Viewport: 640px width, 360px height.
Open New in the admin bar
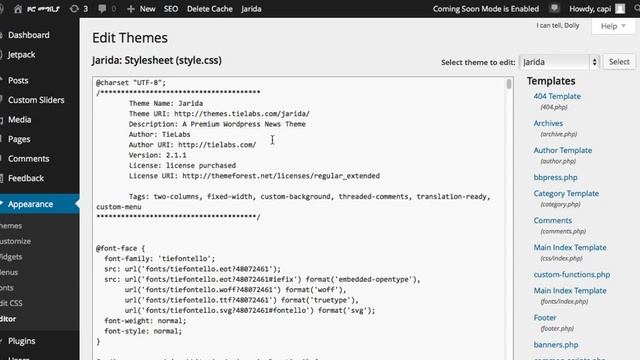[147, 9]
